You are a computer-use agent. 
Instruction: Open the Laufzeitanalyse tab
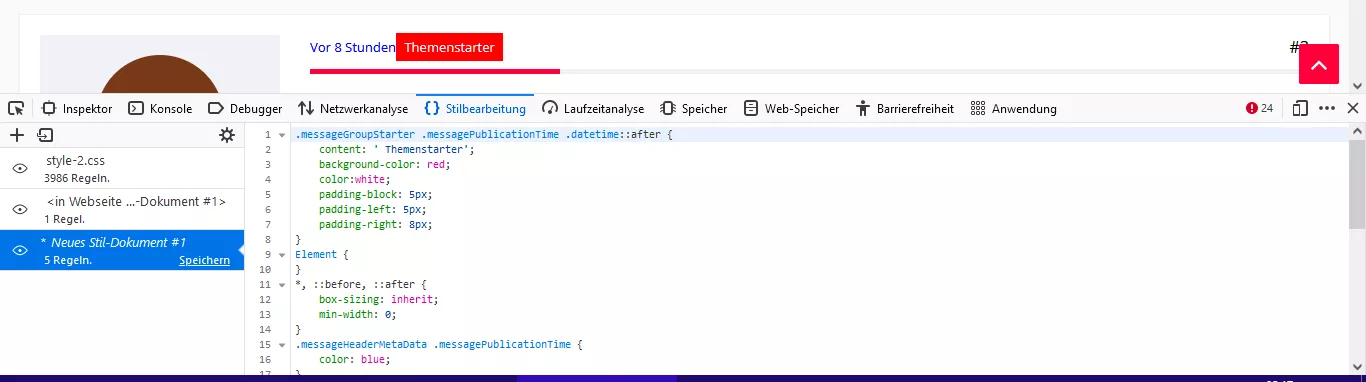point(593,108)
